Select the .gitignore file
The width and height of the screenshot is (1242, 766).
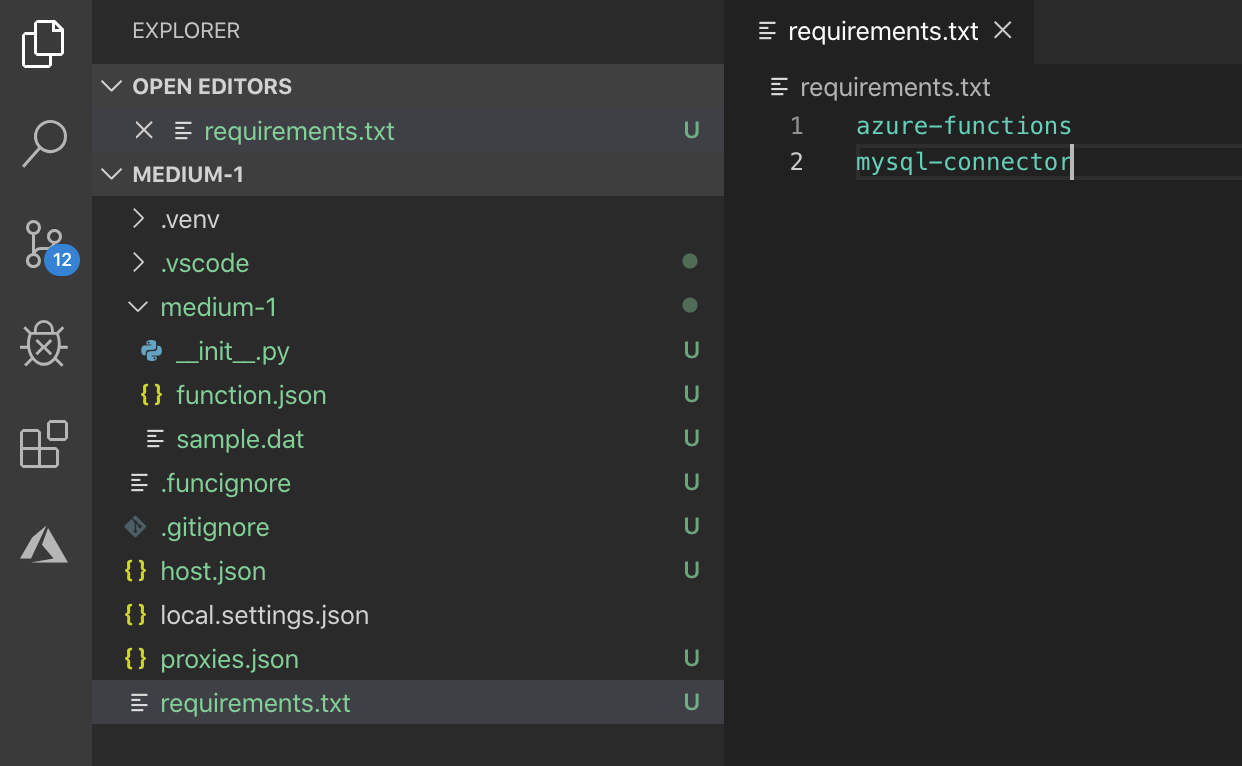(x=213, y=526)
